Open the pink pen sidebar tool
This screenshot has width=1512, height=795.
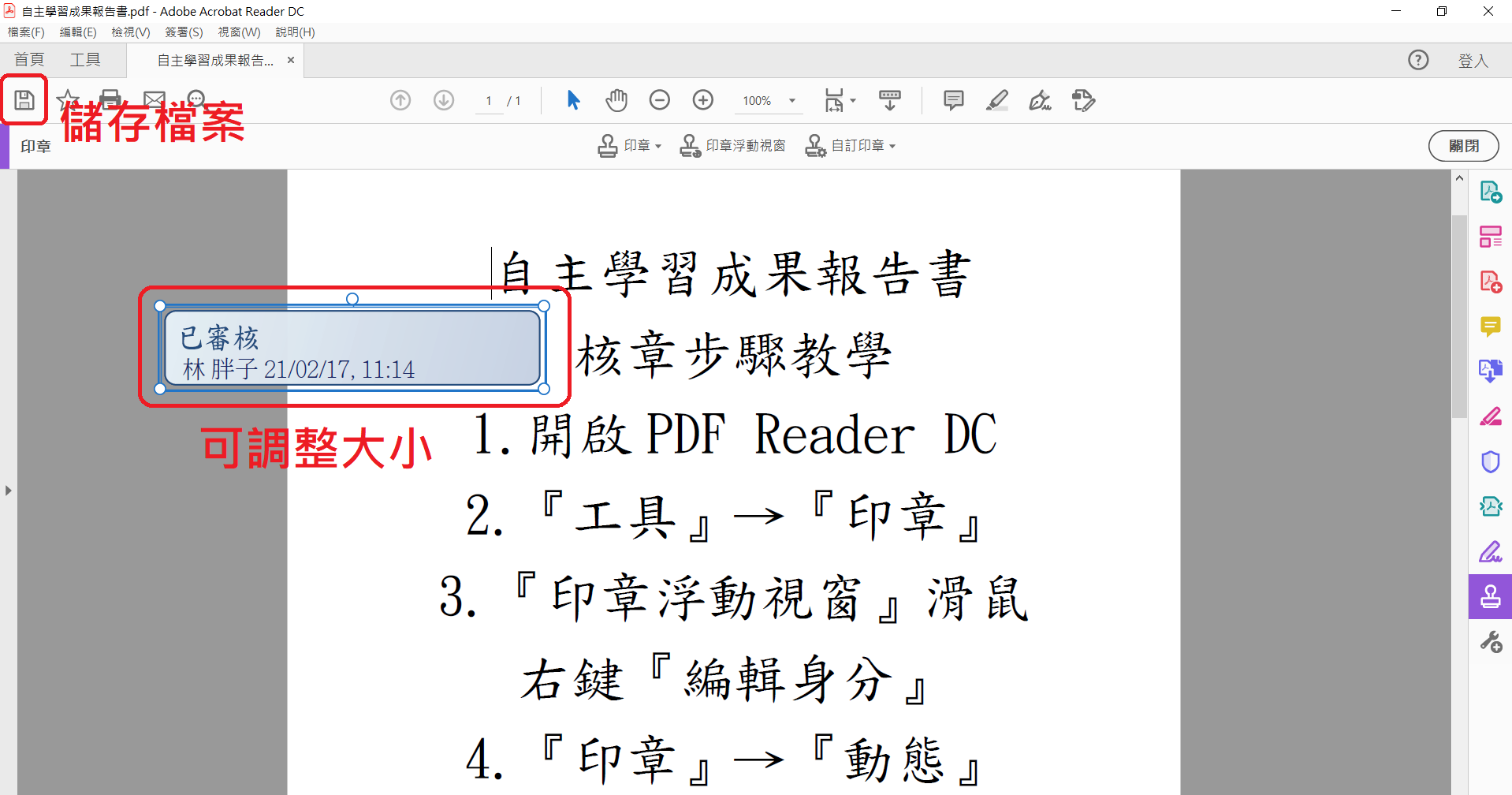[x=1491, y=416]
